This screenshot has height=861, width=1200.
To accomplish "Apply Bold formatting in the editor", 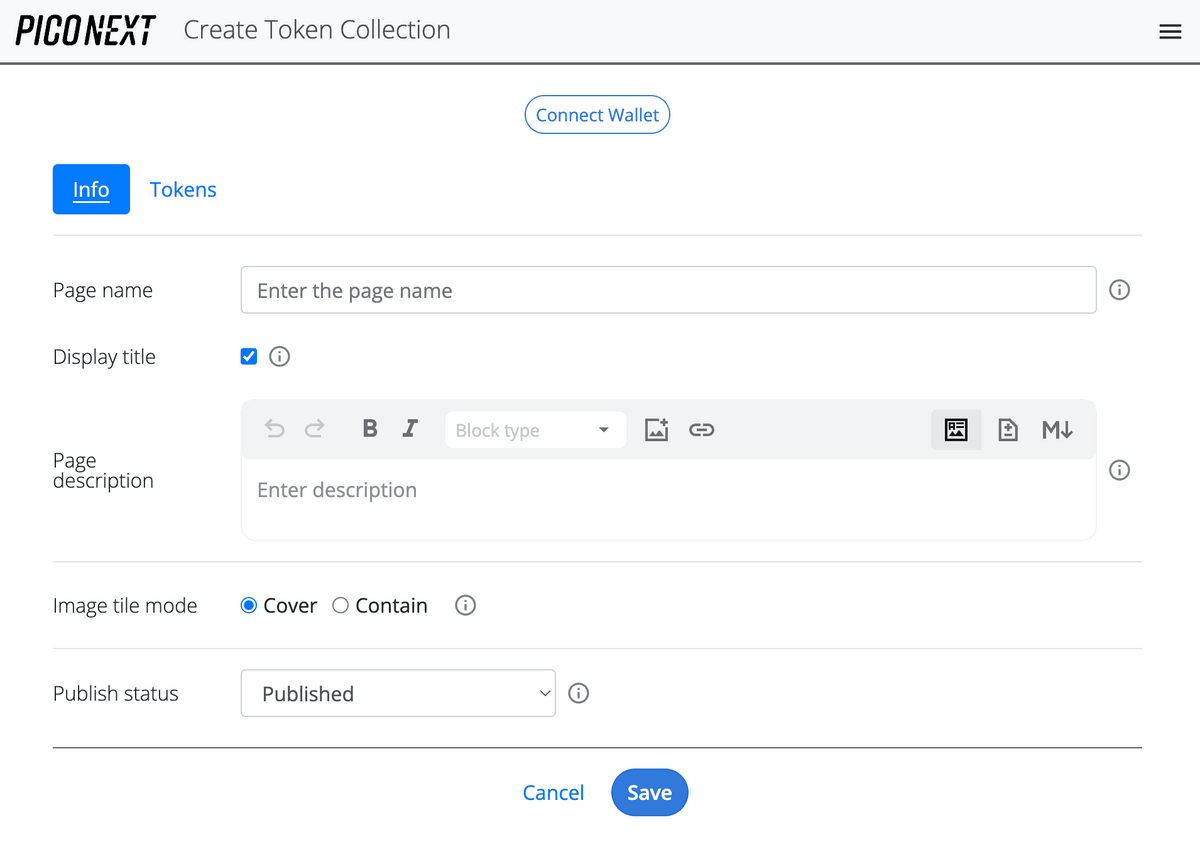I will coord(369,429).
